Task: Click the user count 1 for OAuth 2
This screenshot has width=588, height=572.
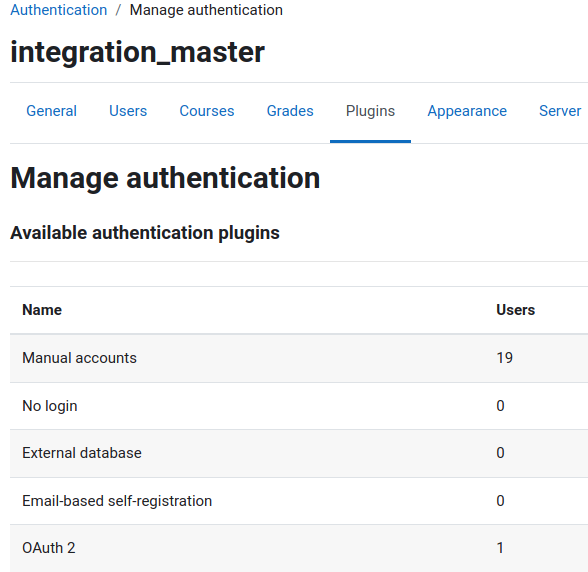Action: pyautogui.click(x=500, y=548)
